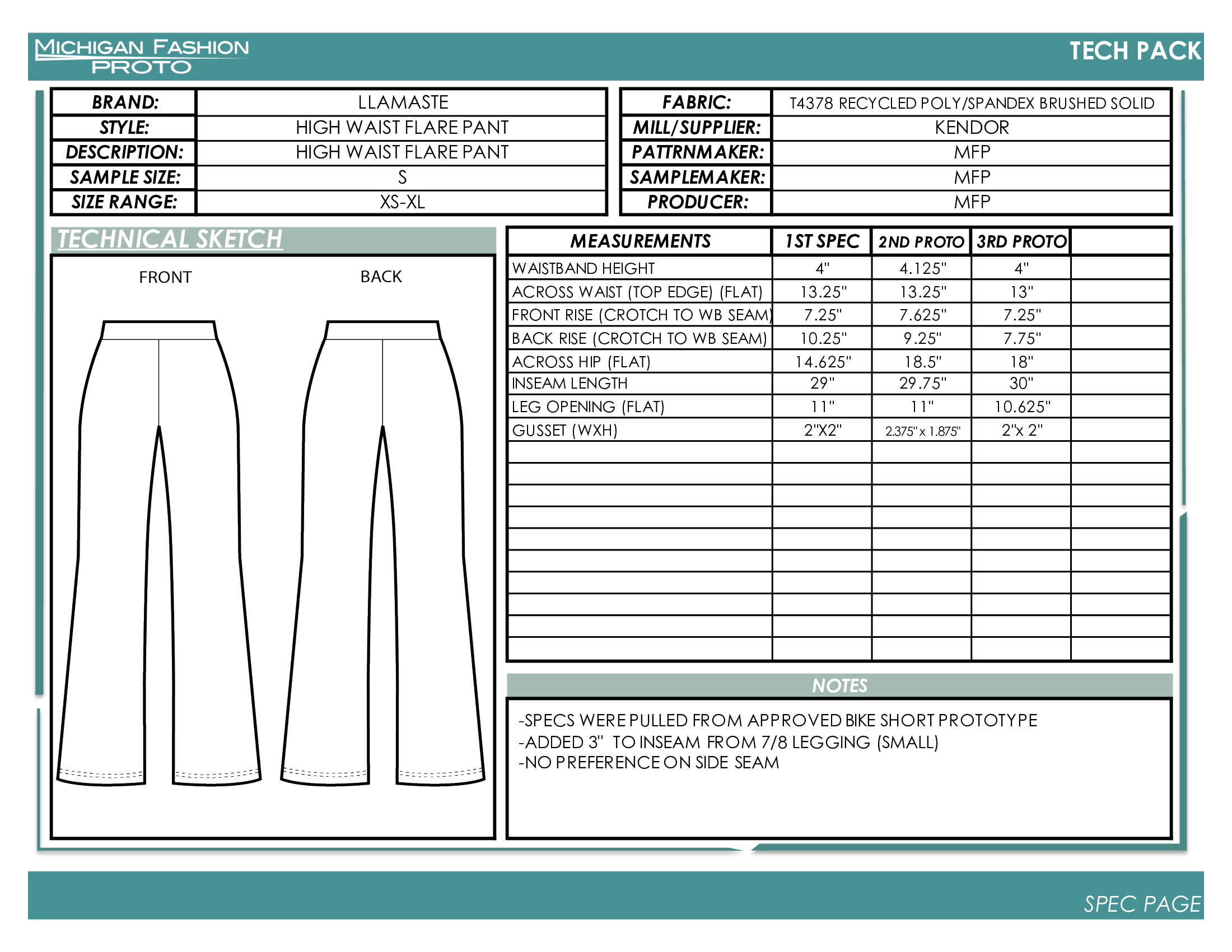The width and height of the screenshot is (1232, 952).
Task: Click the 2"X2" gusset 1st spec value
Action: coord(823,430)
